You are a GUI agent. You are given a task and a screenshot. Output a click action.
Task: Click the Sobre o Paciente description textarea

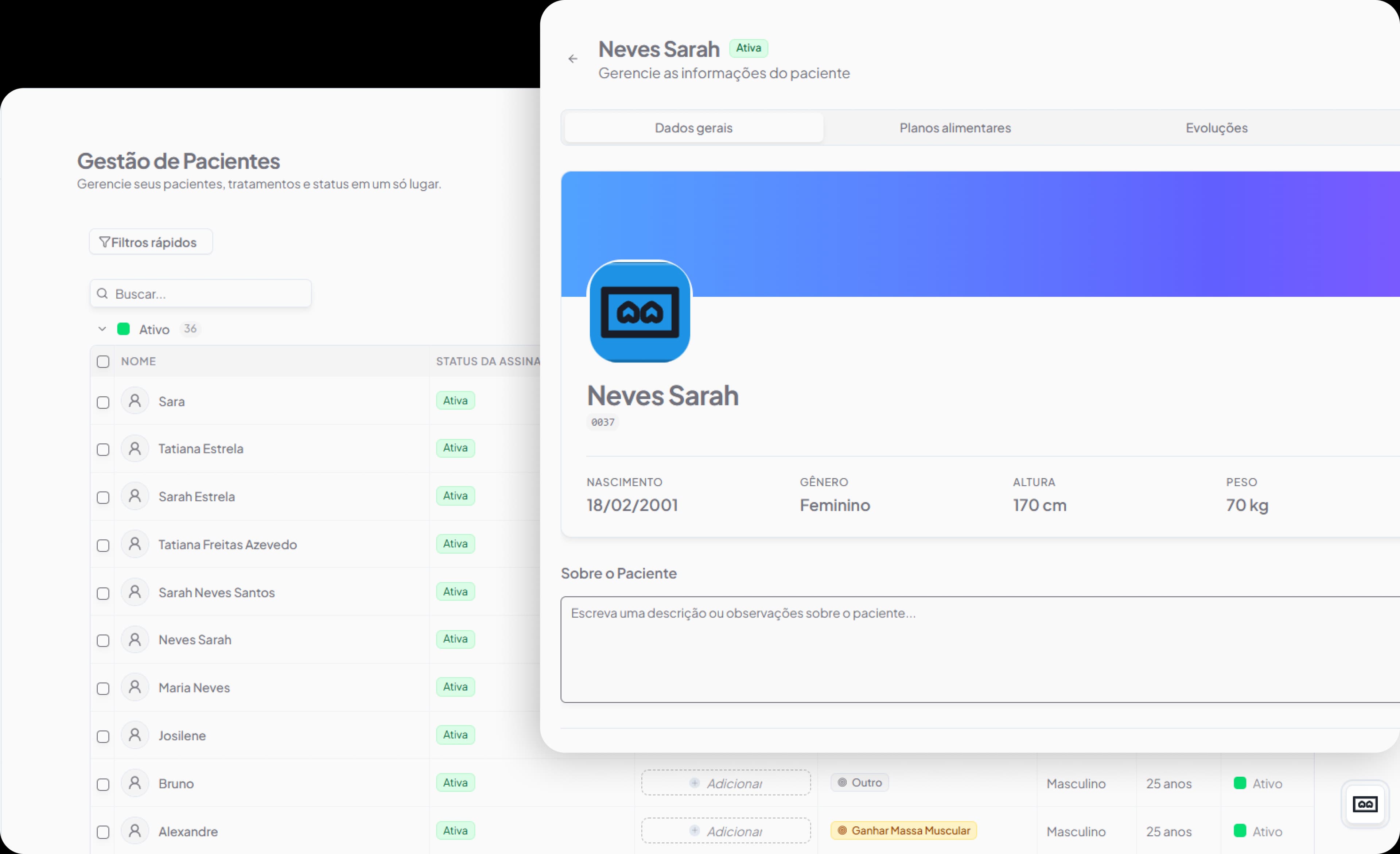[x=980, y=649]
